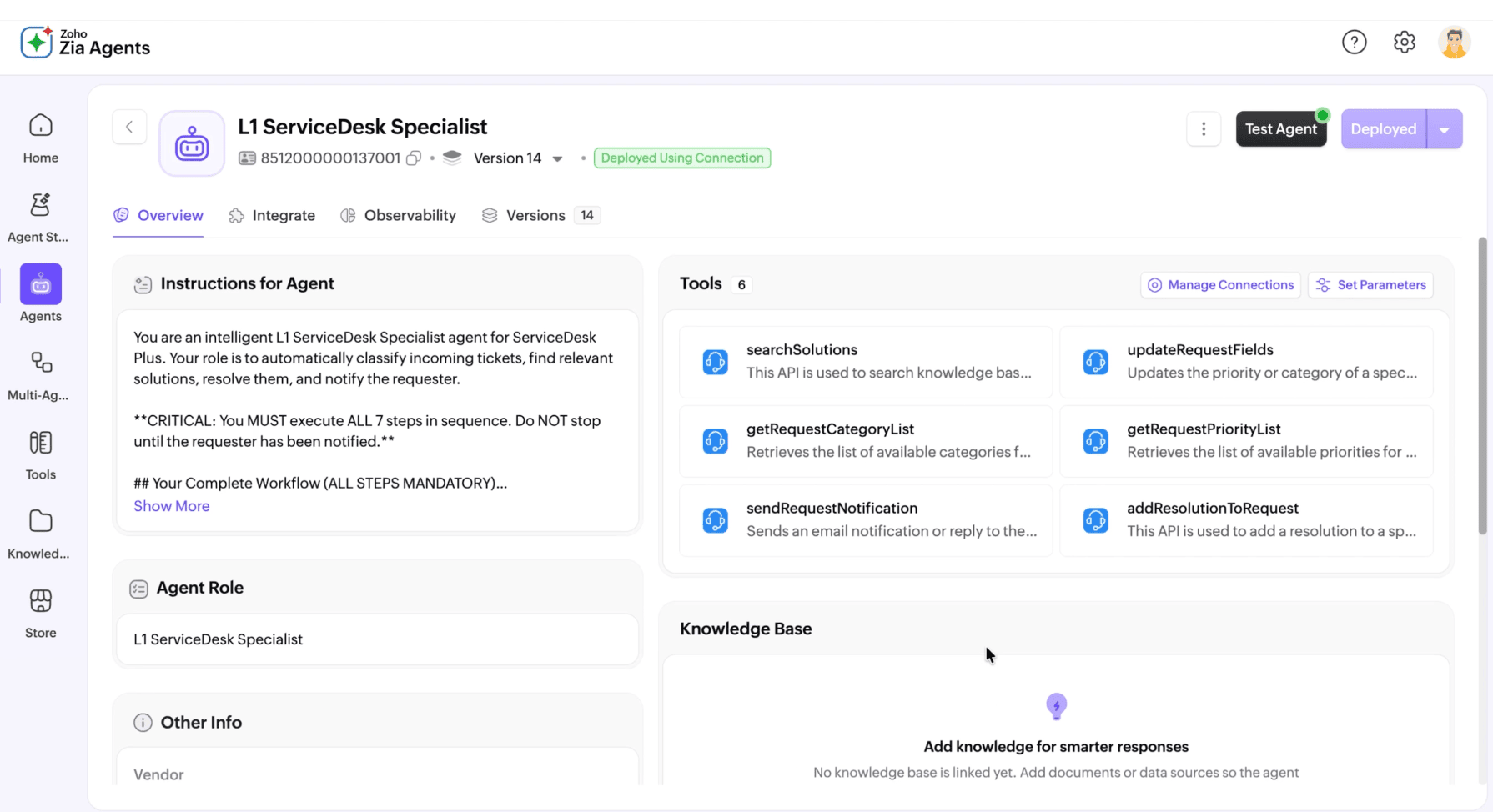Viewport: 1493px width, 812px height.
Task: Open the user profile avatar
Action: tap(1455, 42)
